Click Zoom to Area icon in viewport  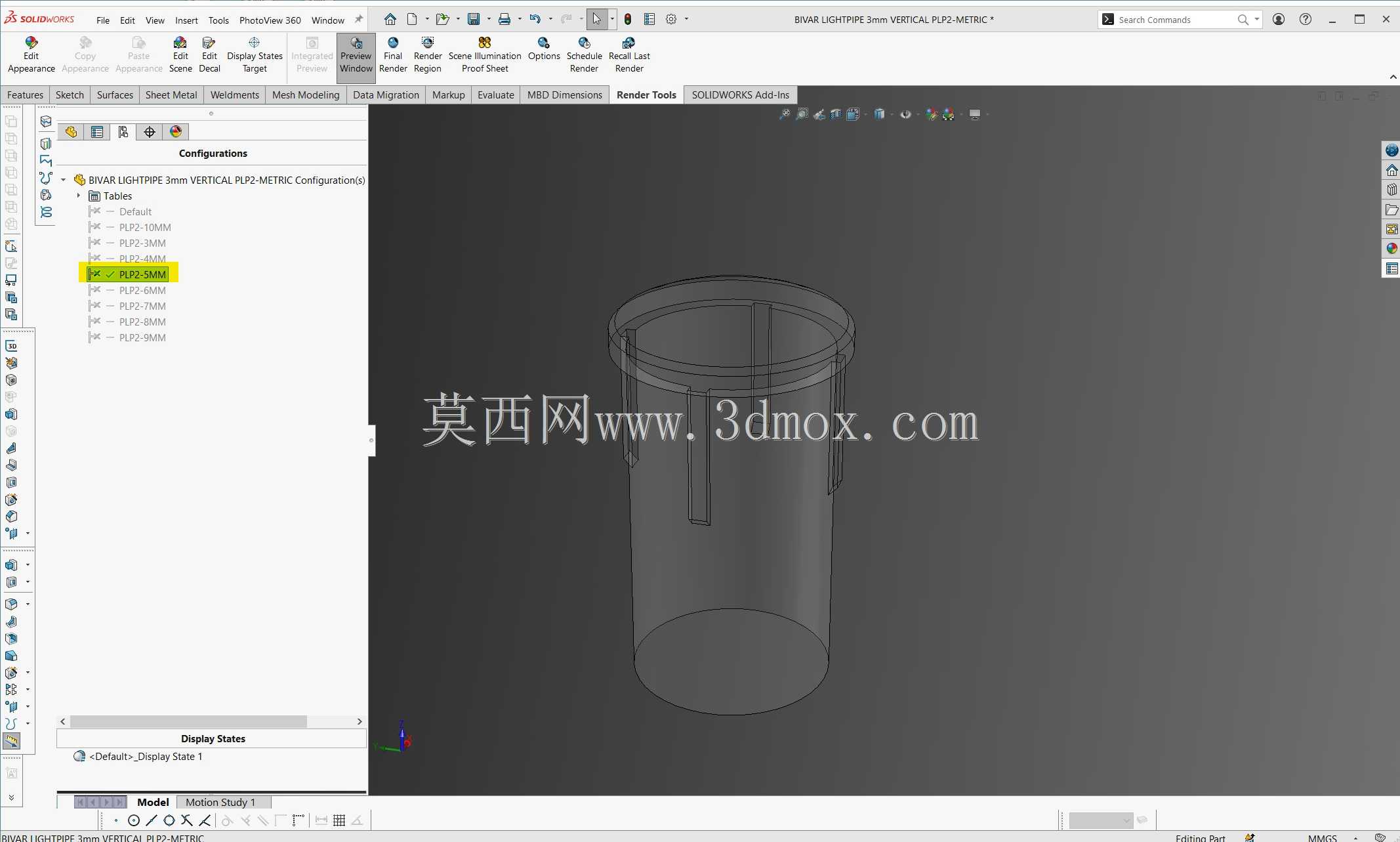802,114
